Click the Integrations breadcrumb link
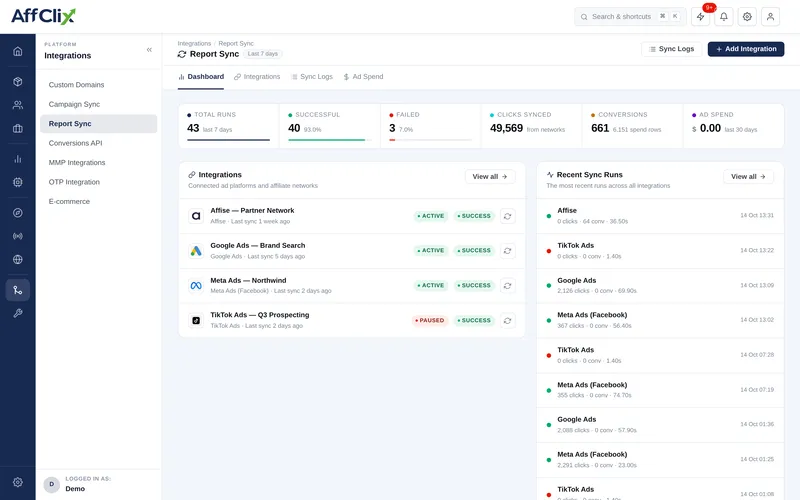Image resolution: width=800 pixels, height=500 pixels. [x=194, y=43]
